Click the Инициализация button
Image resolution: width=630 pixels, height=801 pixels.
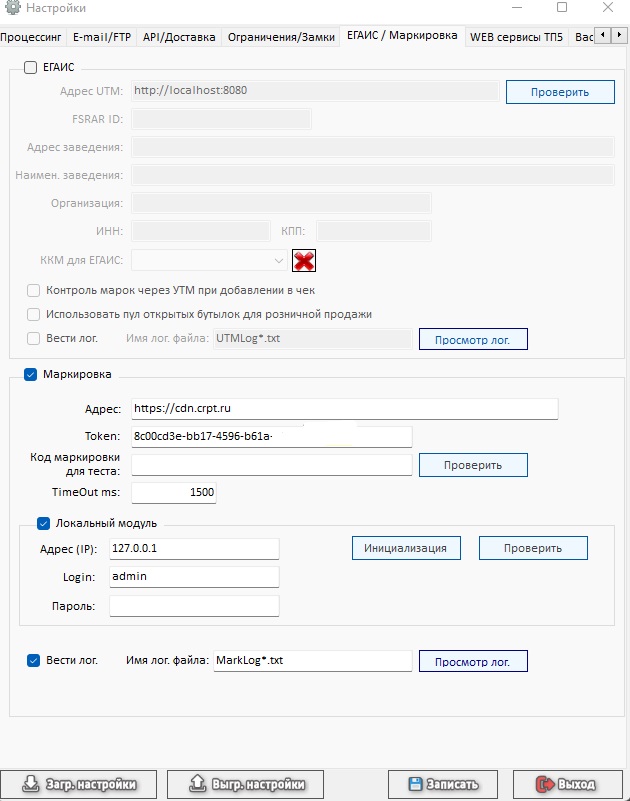(x=406, y=548)
